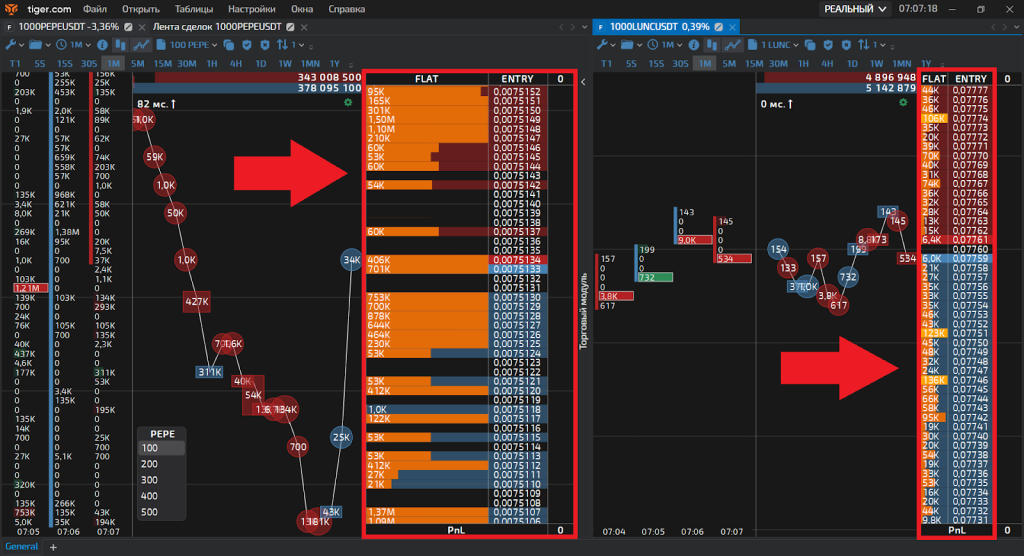
Task: Open the wrench settings tool in LUNC chart
Action: point(602,45)
